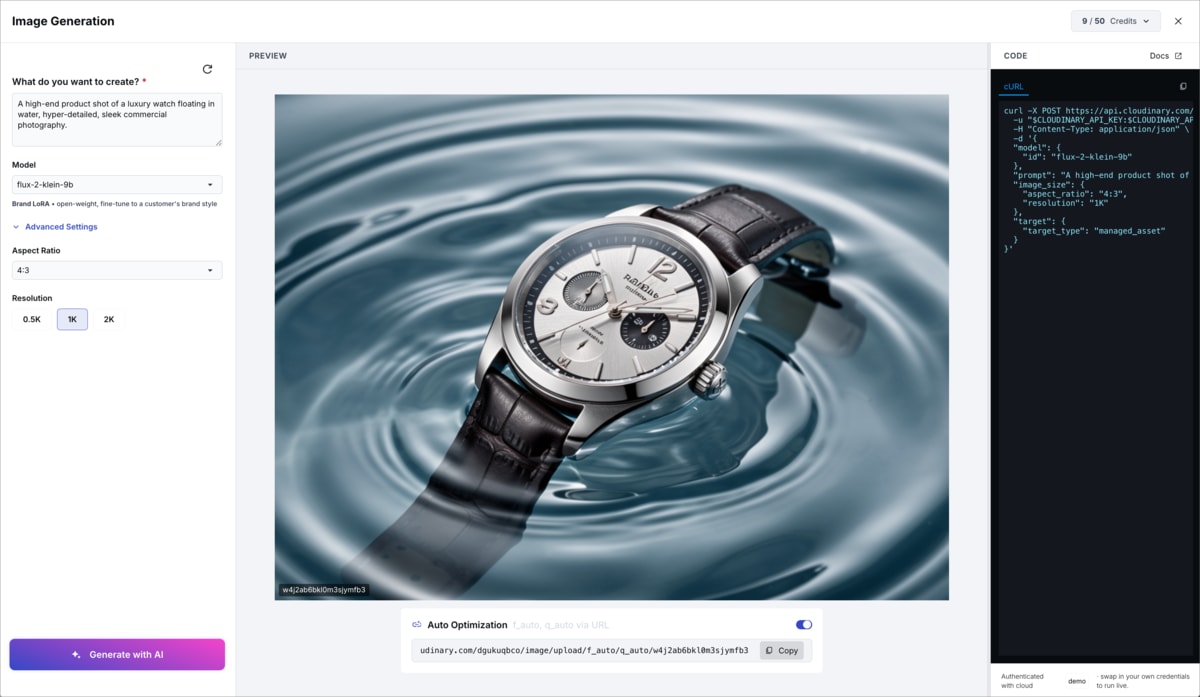Copy the optimized image URL
The height and width of the screenshot is (697, 1200).
pos(782,650)
